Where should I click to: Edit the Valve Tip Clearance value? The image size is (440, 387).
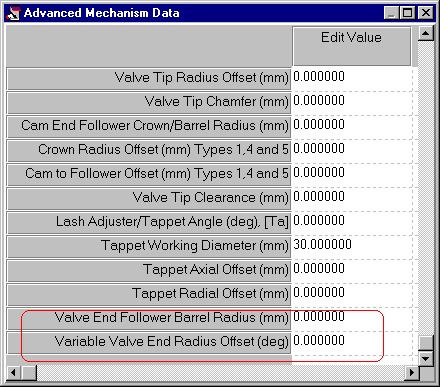(352, 199)
